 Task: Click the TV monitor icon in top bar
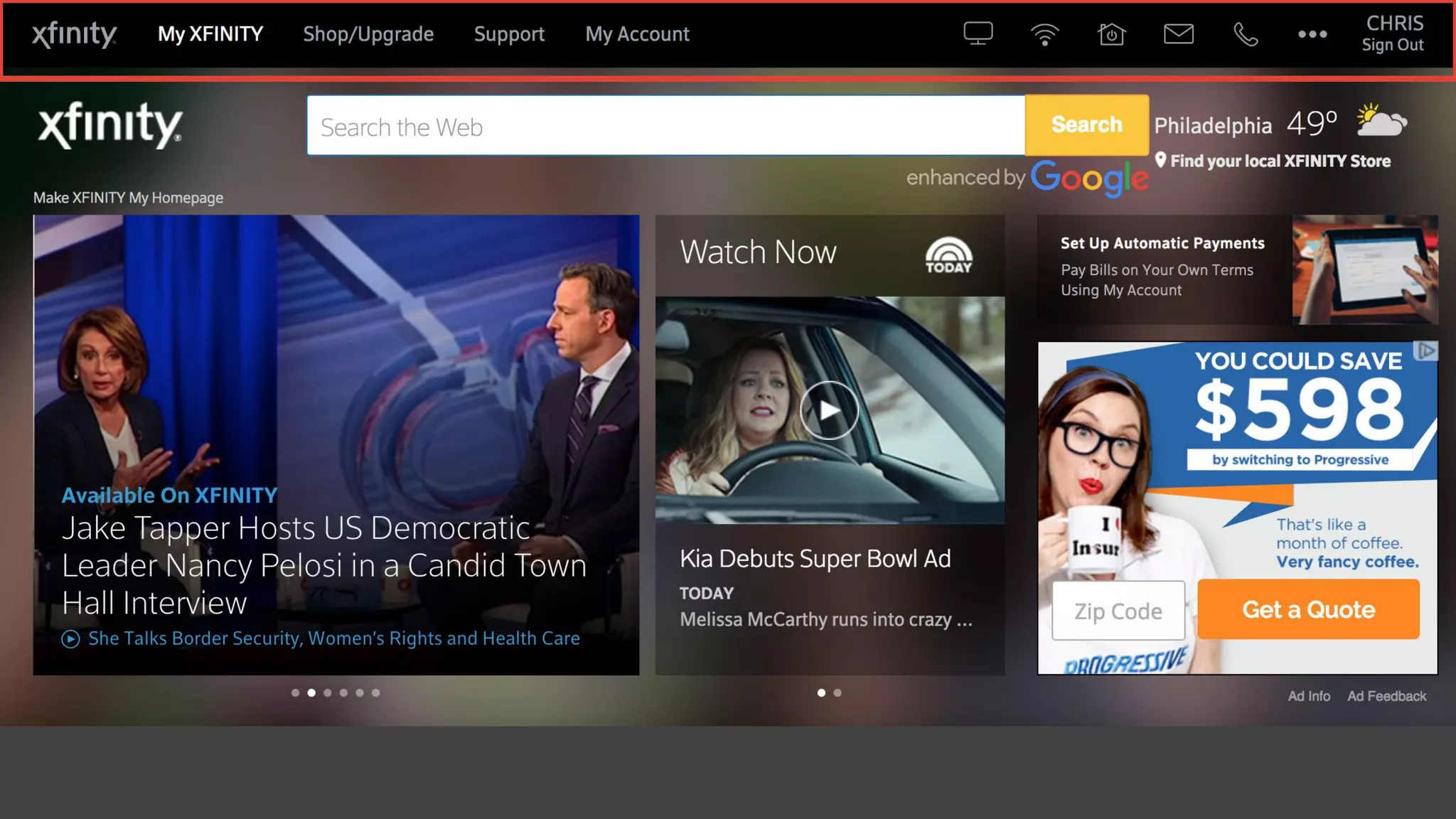pyautogui.click(x=978, y=33)
